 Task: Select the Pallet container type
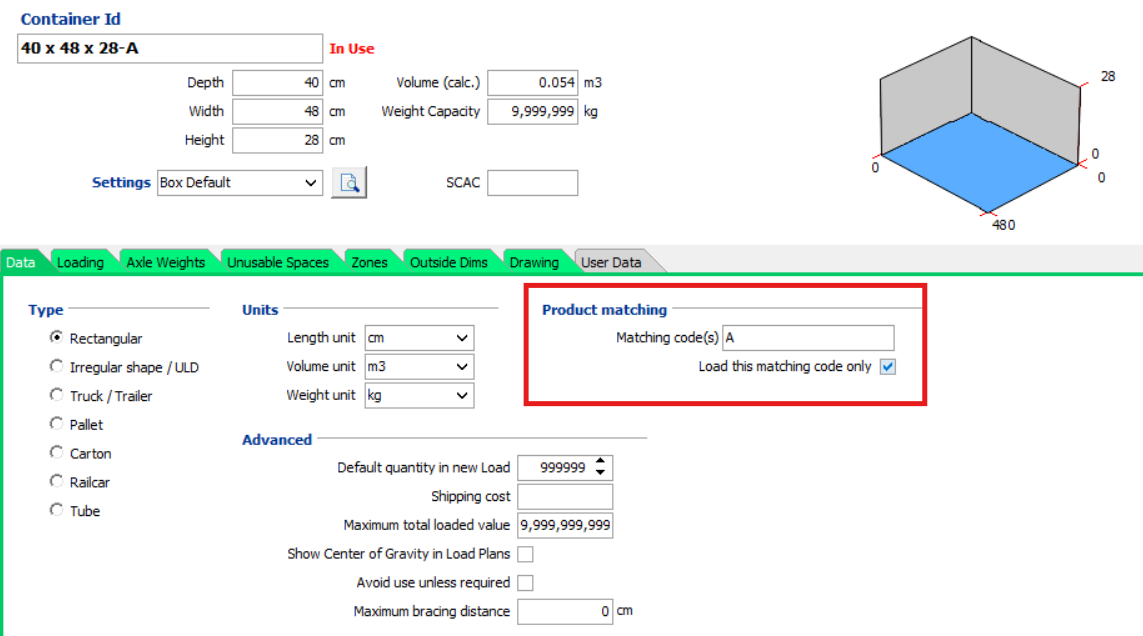tap(57, 423)
